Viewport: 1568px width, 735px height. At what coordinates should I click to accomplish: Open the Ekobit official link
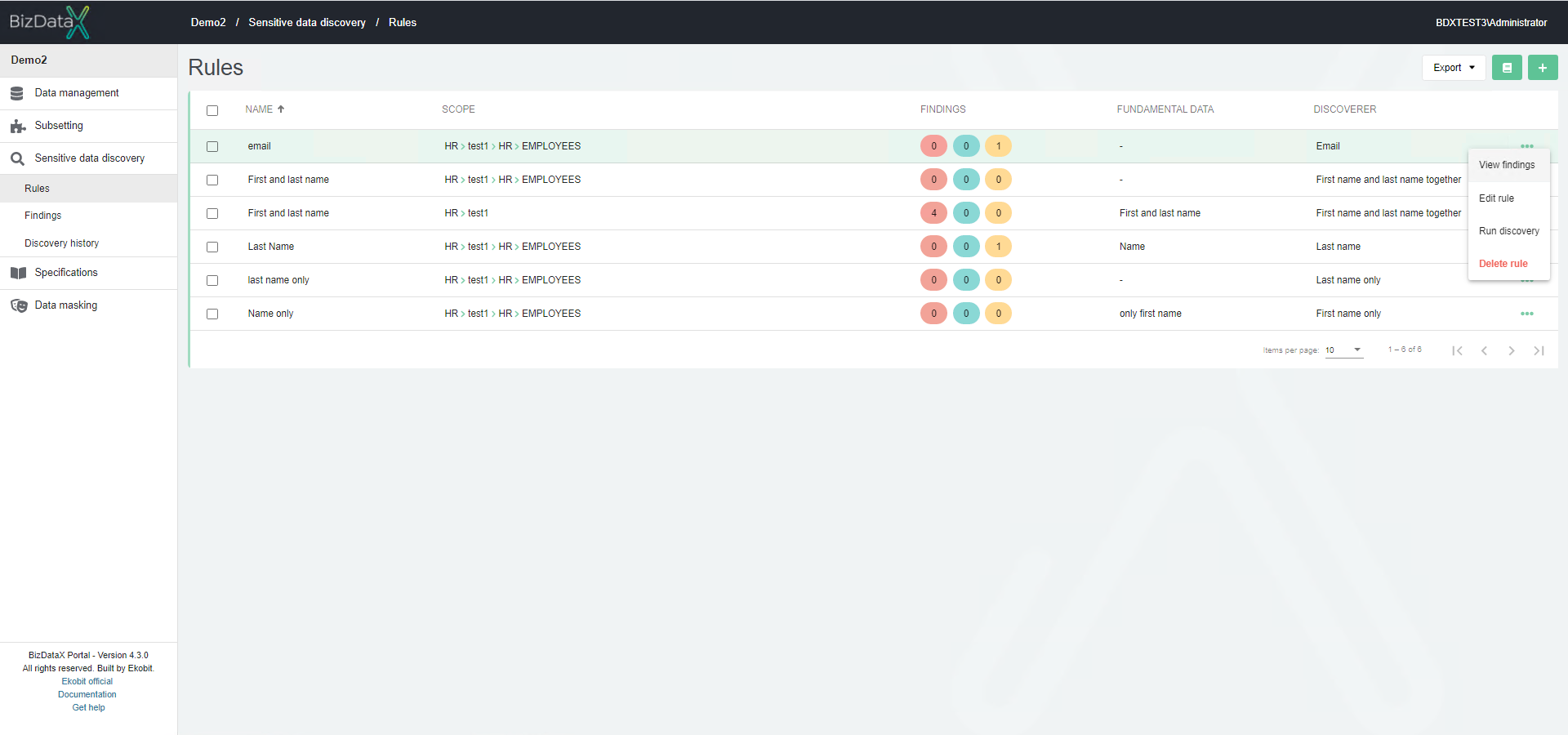point(87,681)
